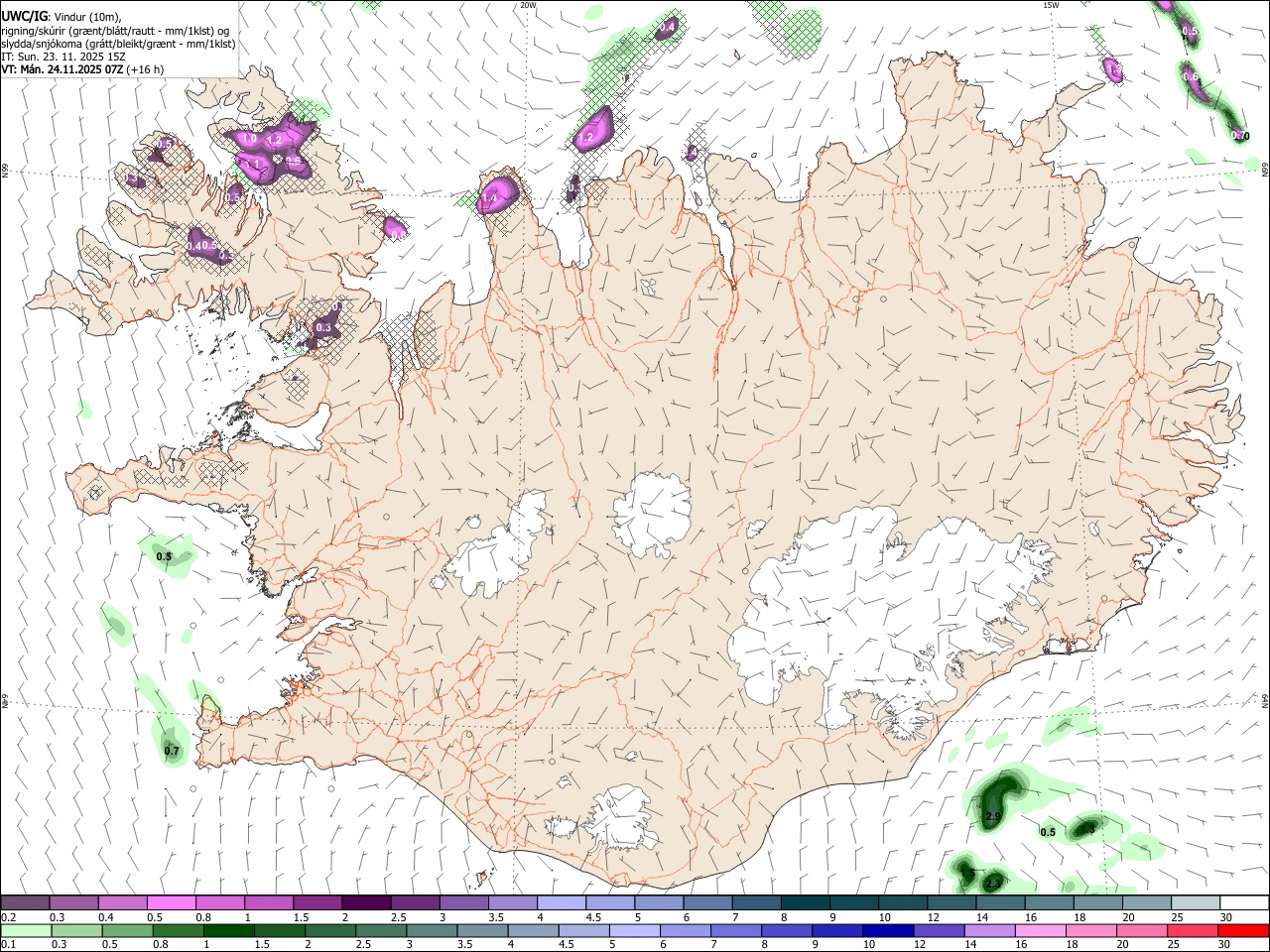Image resolution: width=1270 pixels, height=952 pixels.
Task: Pick the violet 14–16 lower-scale swatch
Action: pos(989,930)
